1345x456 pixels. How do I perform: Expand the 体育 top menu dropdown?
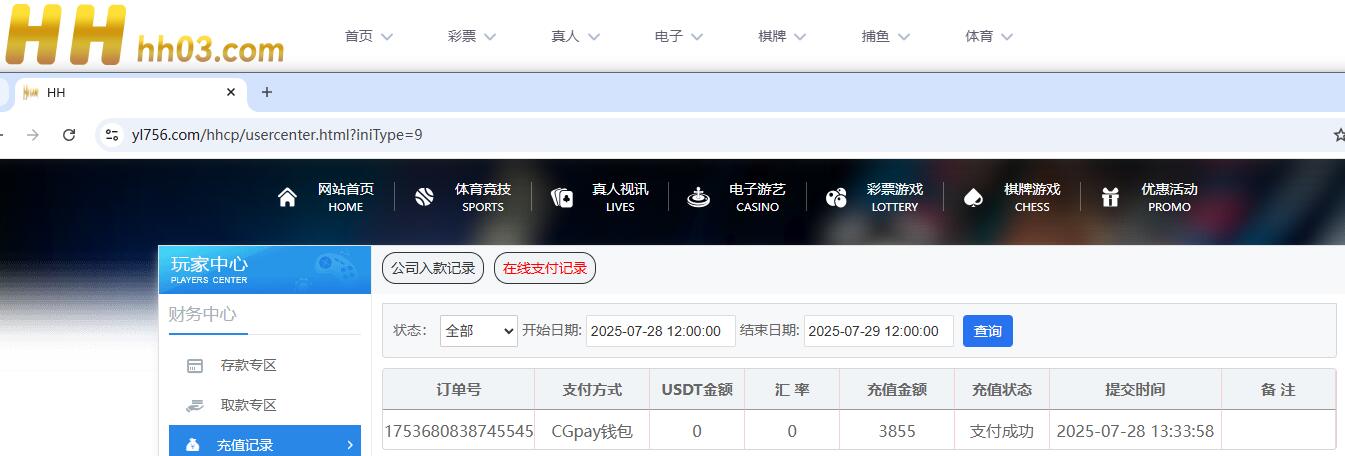pyautogui.click(x=989, y=36)
